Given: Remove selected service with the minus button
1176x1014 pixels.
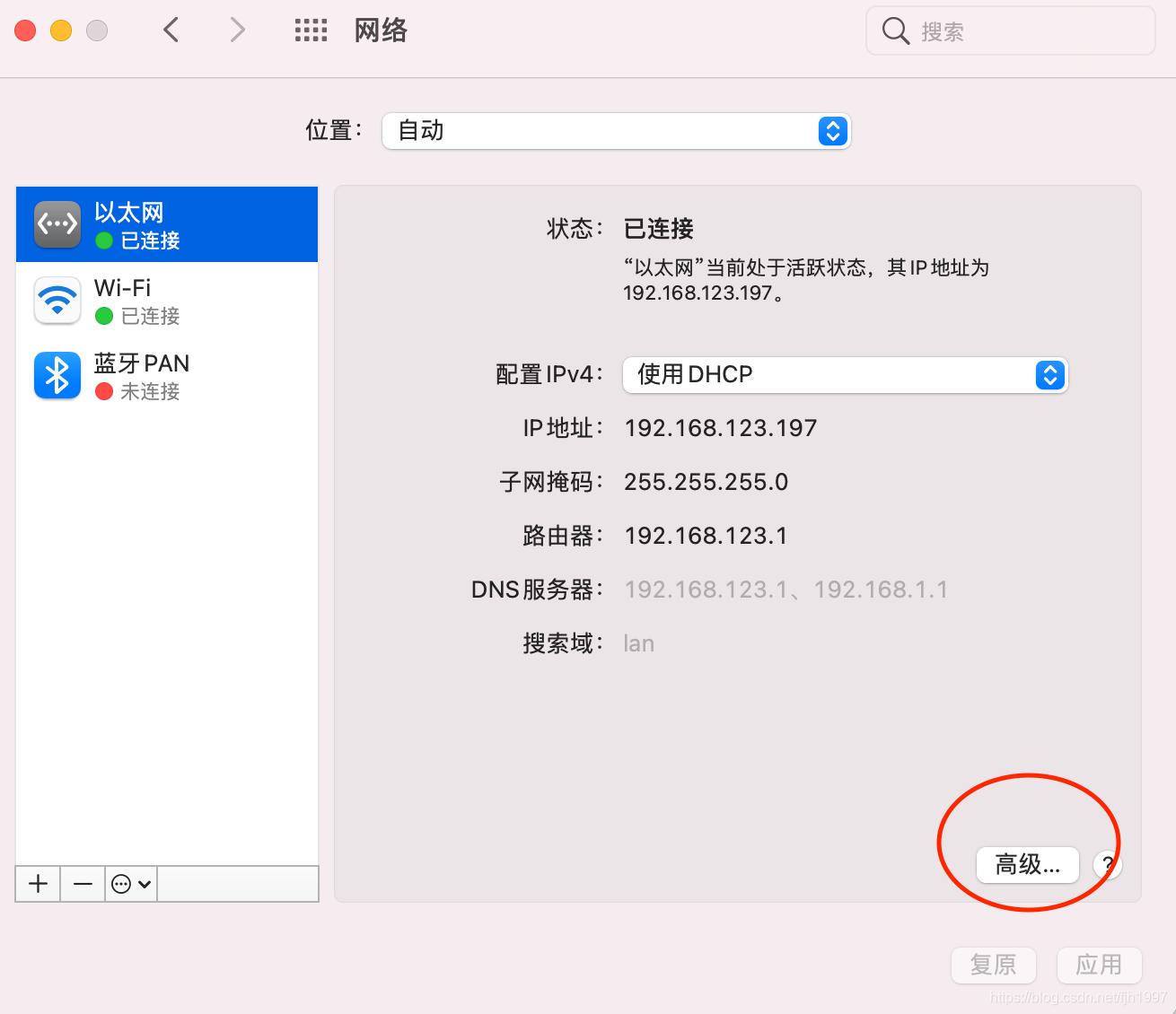Looking at the screenshot, I should [x=82, y=884].
